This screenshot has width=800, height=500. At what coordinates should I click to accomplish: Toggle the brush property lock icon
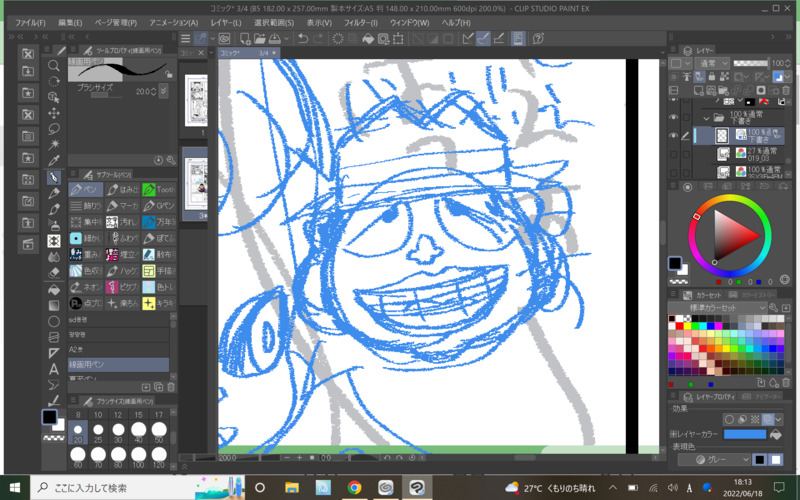pyautogui.click(x=169, y=74)
